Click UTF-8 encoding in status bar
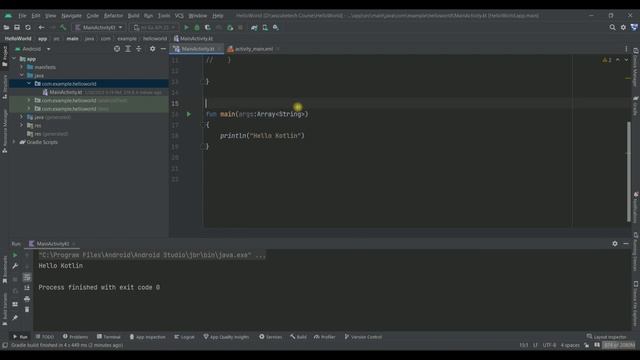The height and width of the screenshot is (360, 640). tap(549, 345)
